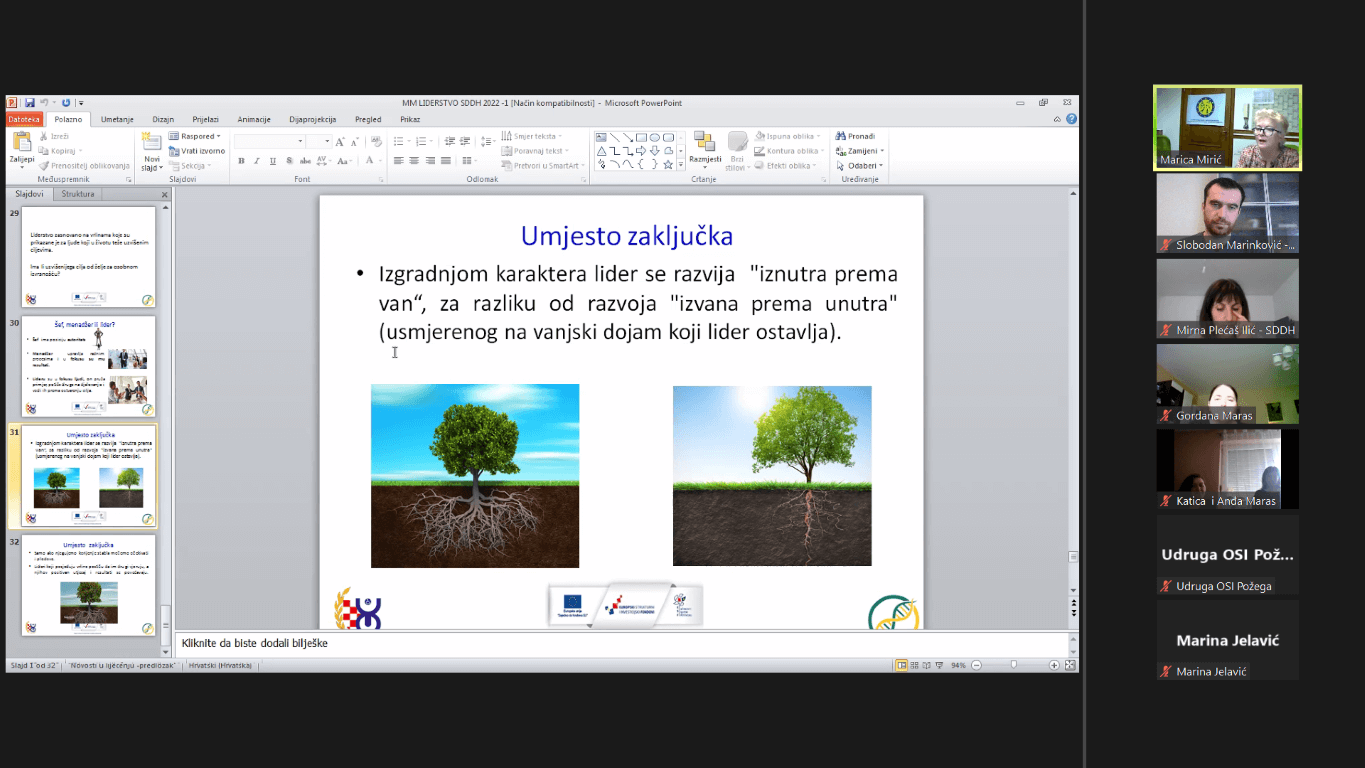Open the Umetanje ribbon tab

(x=117, y=119)
